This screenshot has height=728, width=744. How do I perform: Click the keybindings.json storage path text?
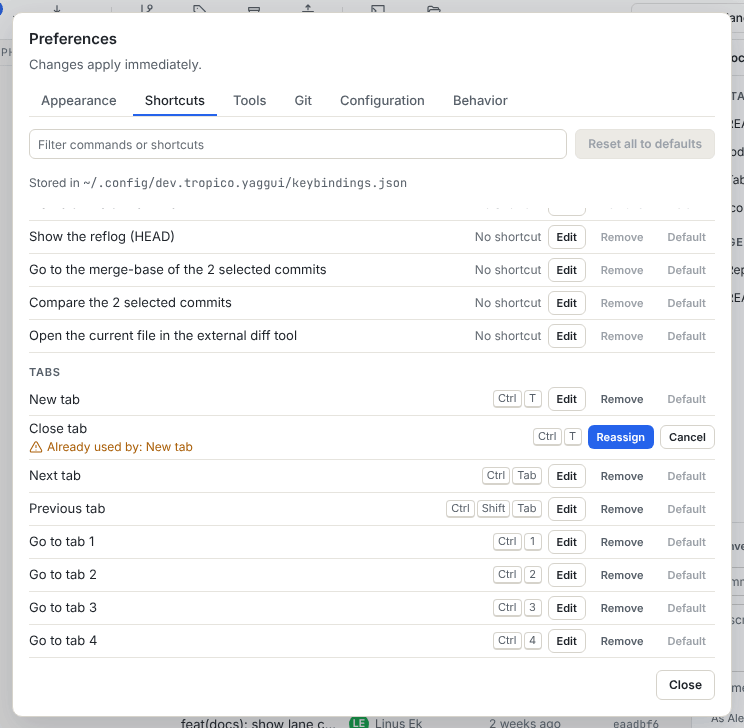pos(245,183)
